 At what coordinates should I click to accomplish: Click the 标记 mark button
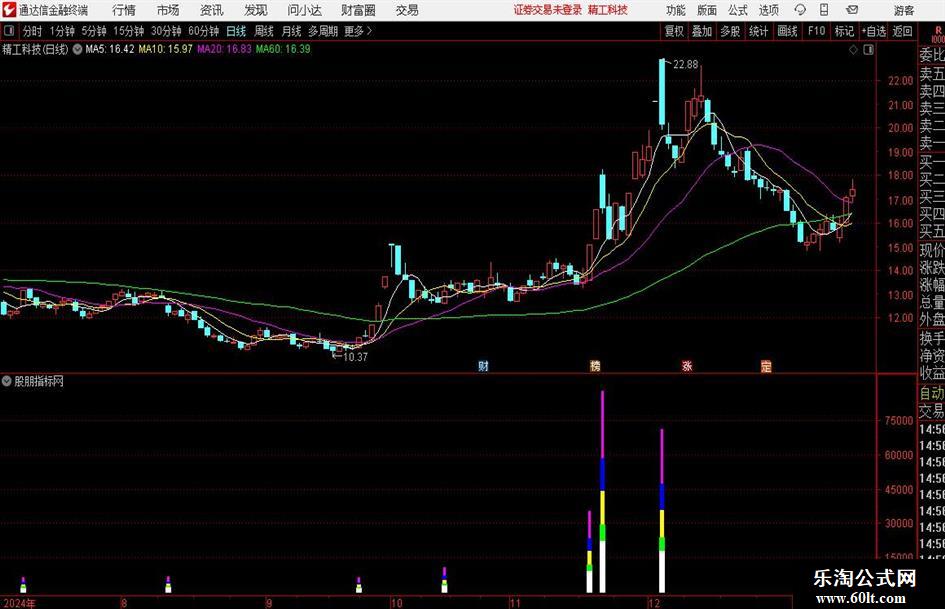point(844,31)
